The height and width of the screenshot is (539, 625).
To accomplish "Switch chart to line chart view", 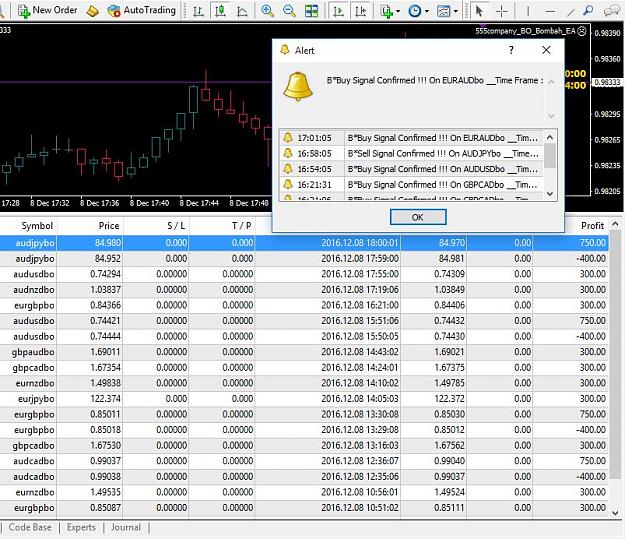I will 242,11.
